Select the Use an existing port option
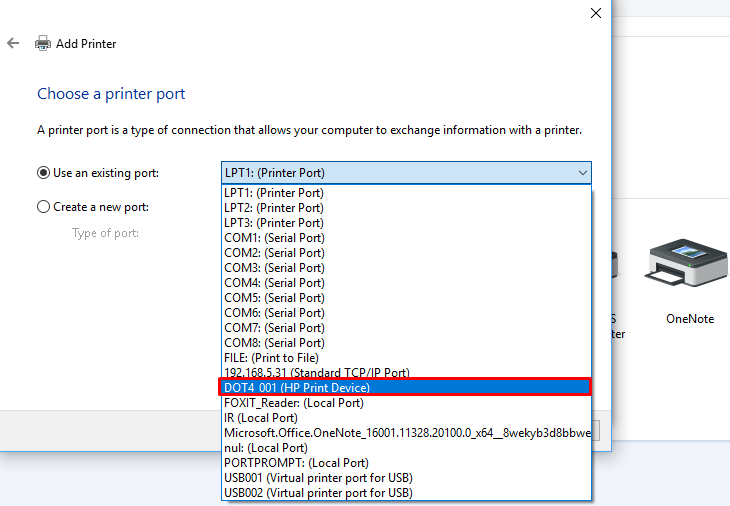The image size is (730, 506). coord(43,173)
